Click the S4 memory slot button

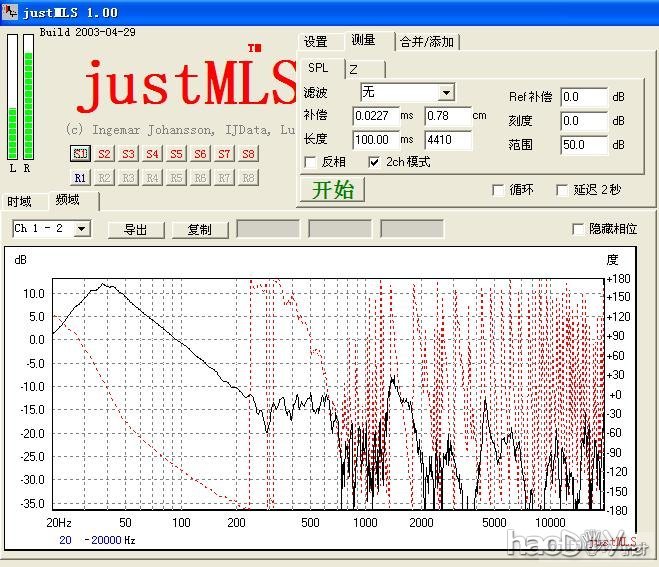coord(152,154)
